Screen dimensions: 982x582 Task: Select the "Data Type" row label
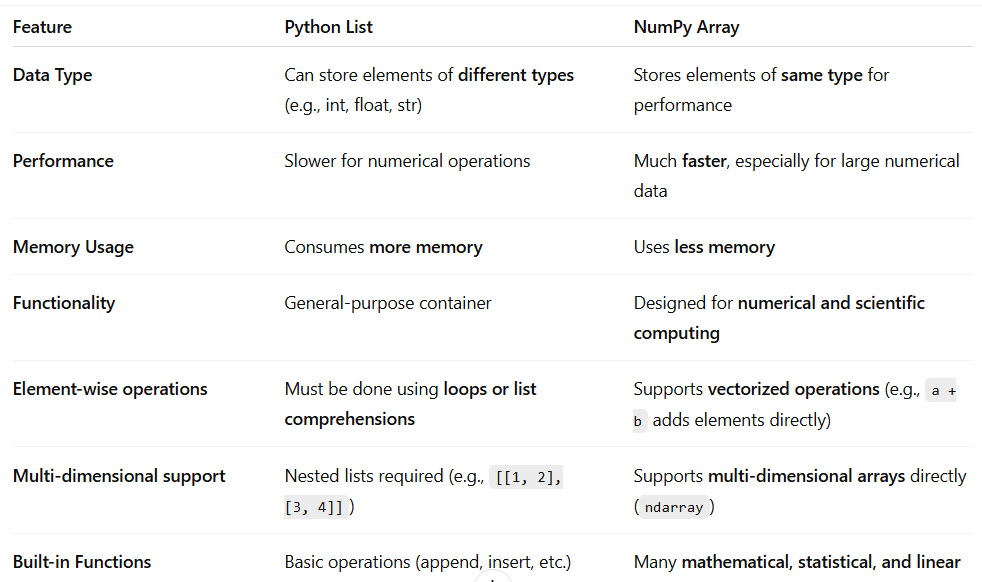point(52,75)
